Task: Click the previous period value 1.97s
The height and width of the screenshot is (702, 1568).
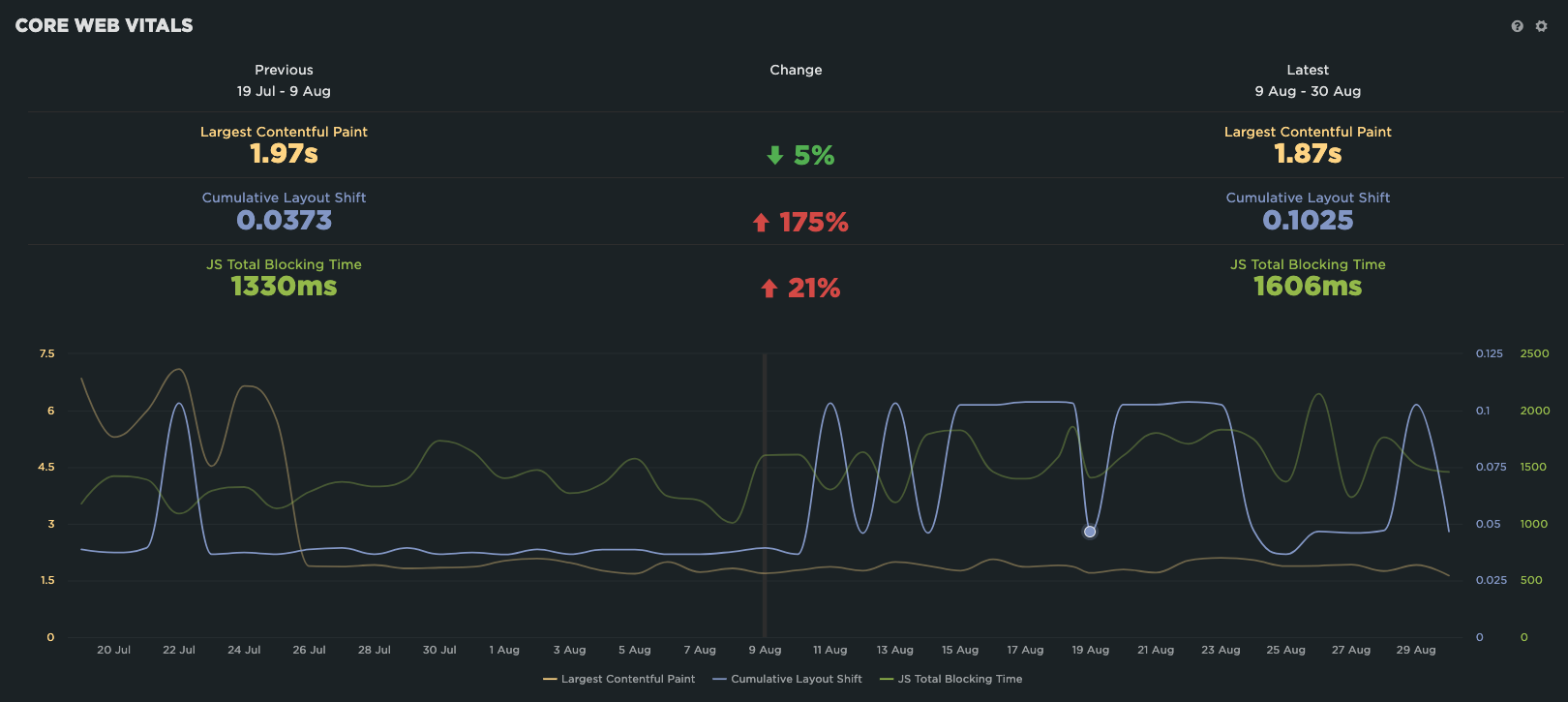Action: coord(284,154)
